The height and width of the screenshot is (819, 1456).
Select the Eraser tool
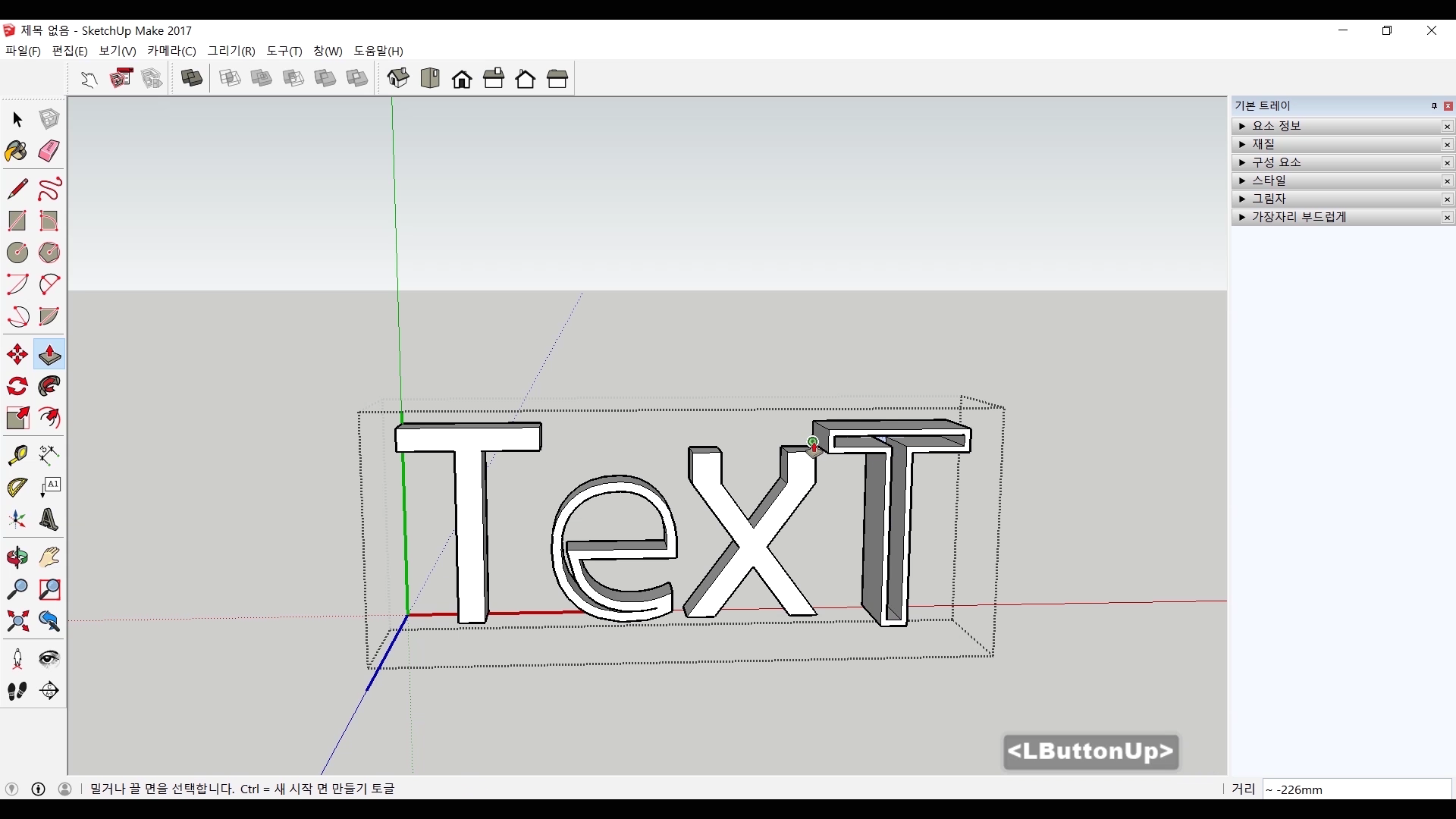[49, 151]
